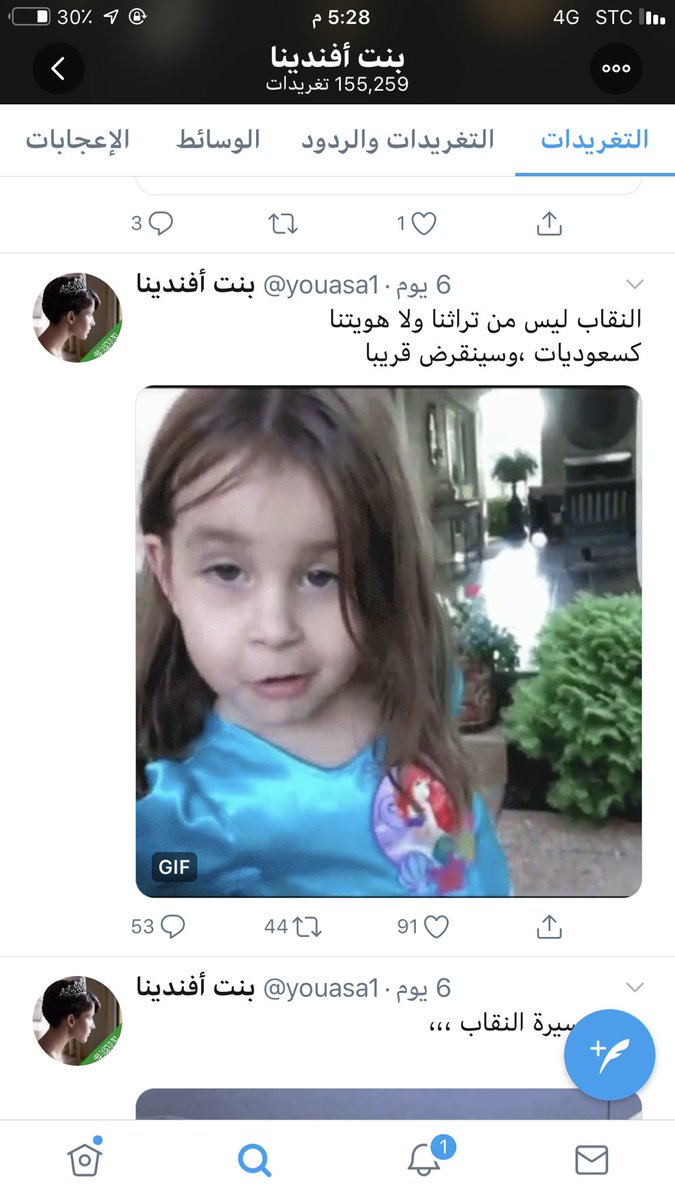The height and width of the screenshot is (1200, 675).
Task: Share the GIF tweet via share icon
Action: tap(549, 927)
